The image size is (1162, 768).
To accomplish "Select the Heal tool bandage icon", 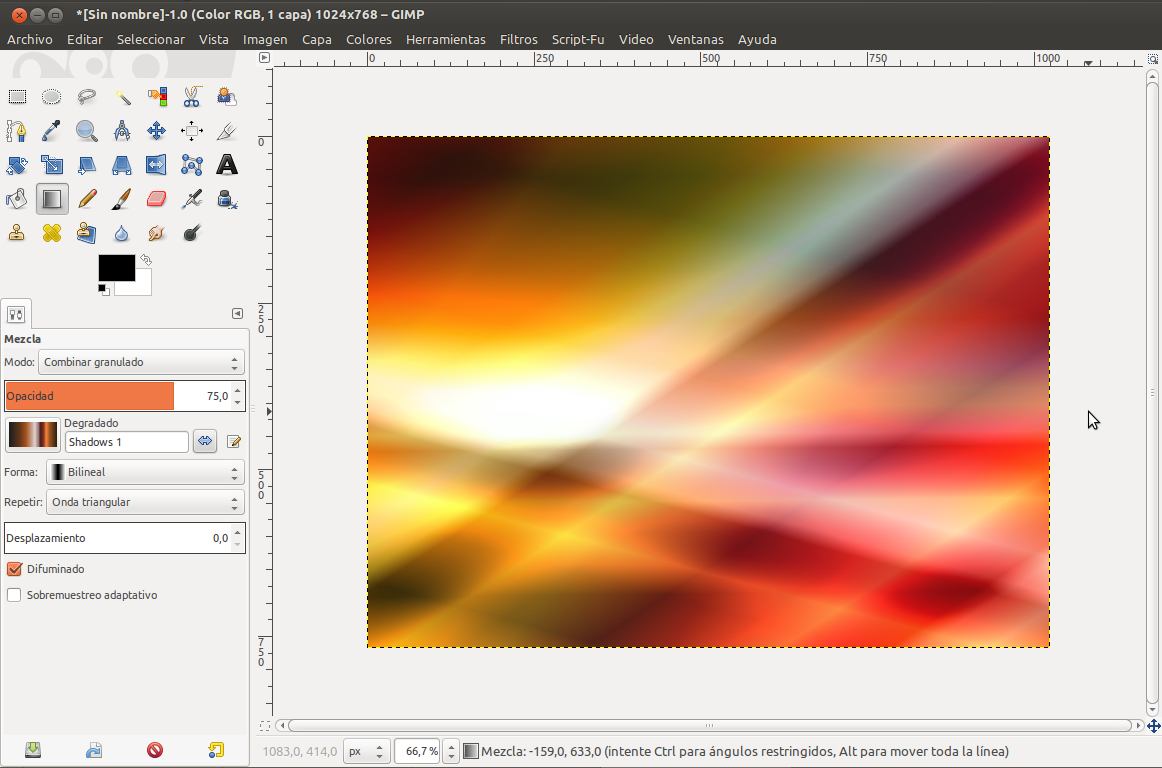I will (x=52, y=233).
